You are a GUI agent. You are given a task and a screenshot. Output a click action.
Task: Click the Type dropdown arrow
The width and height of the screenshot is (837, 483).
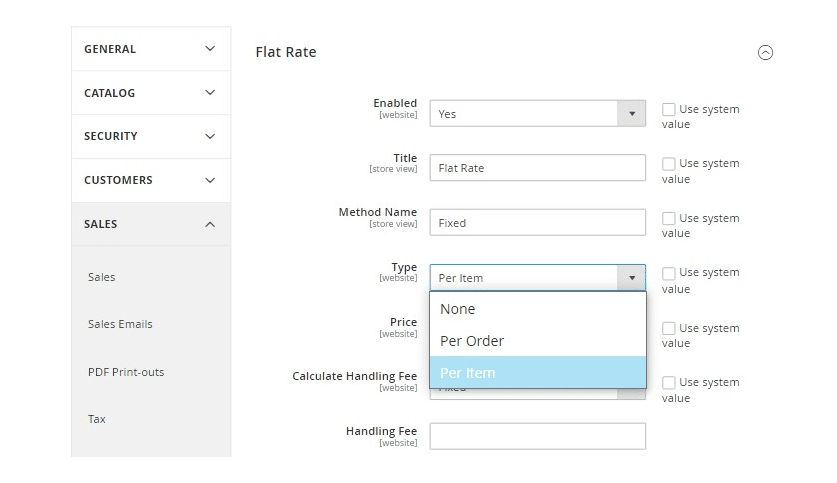click(x=631, y=278)
